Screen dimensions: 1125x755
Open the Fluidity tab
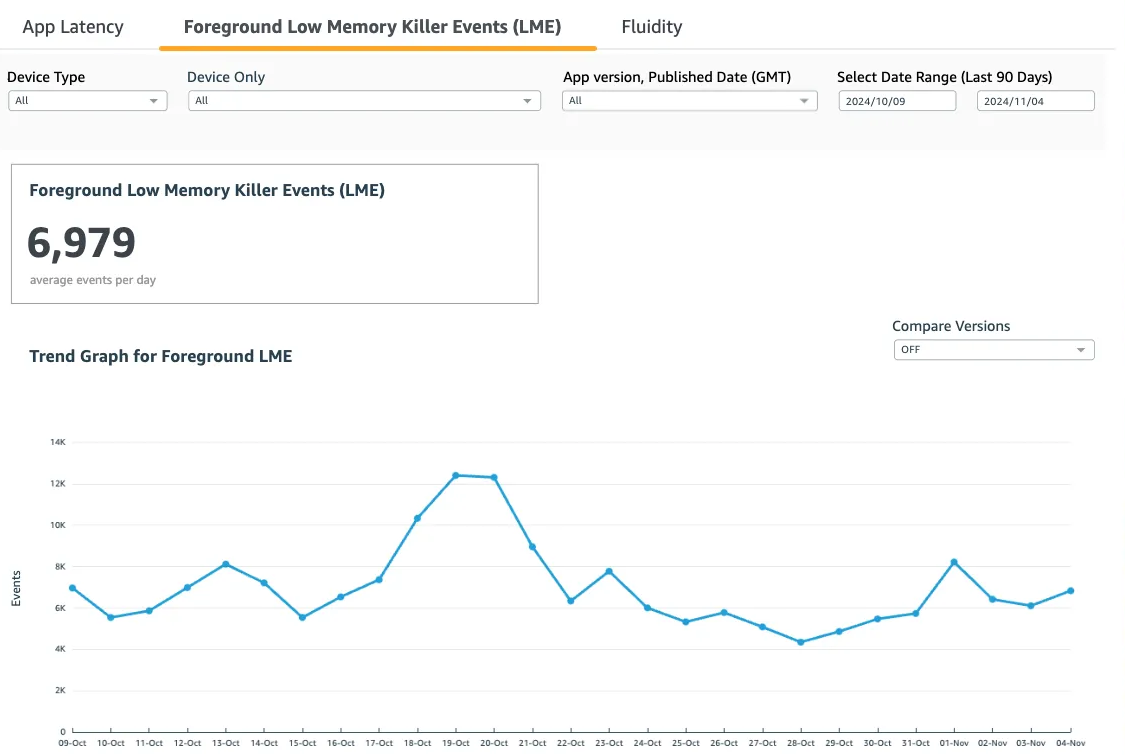click(651, 27)
